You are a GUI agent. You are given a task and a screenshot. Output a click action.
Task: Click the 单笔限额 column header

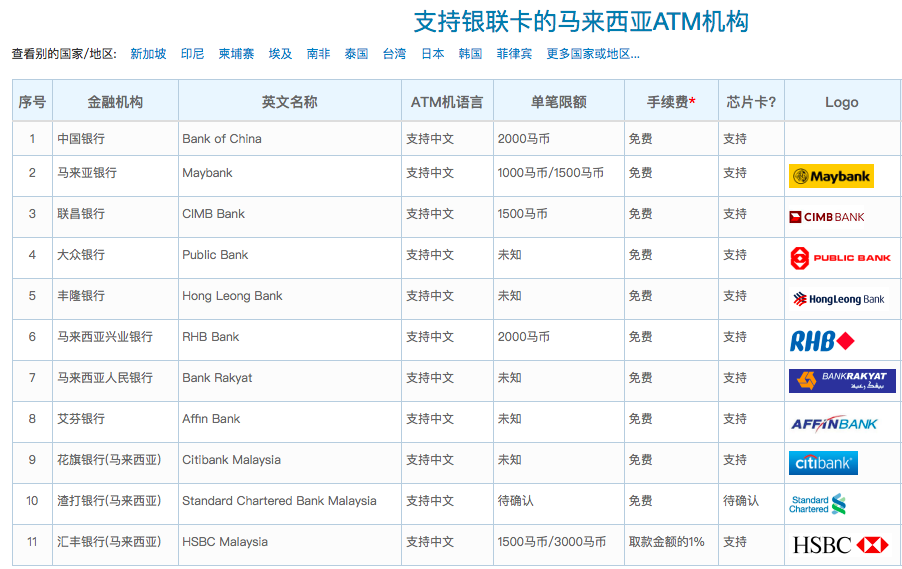[x=558, y=102]
